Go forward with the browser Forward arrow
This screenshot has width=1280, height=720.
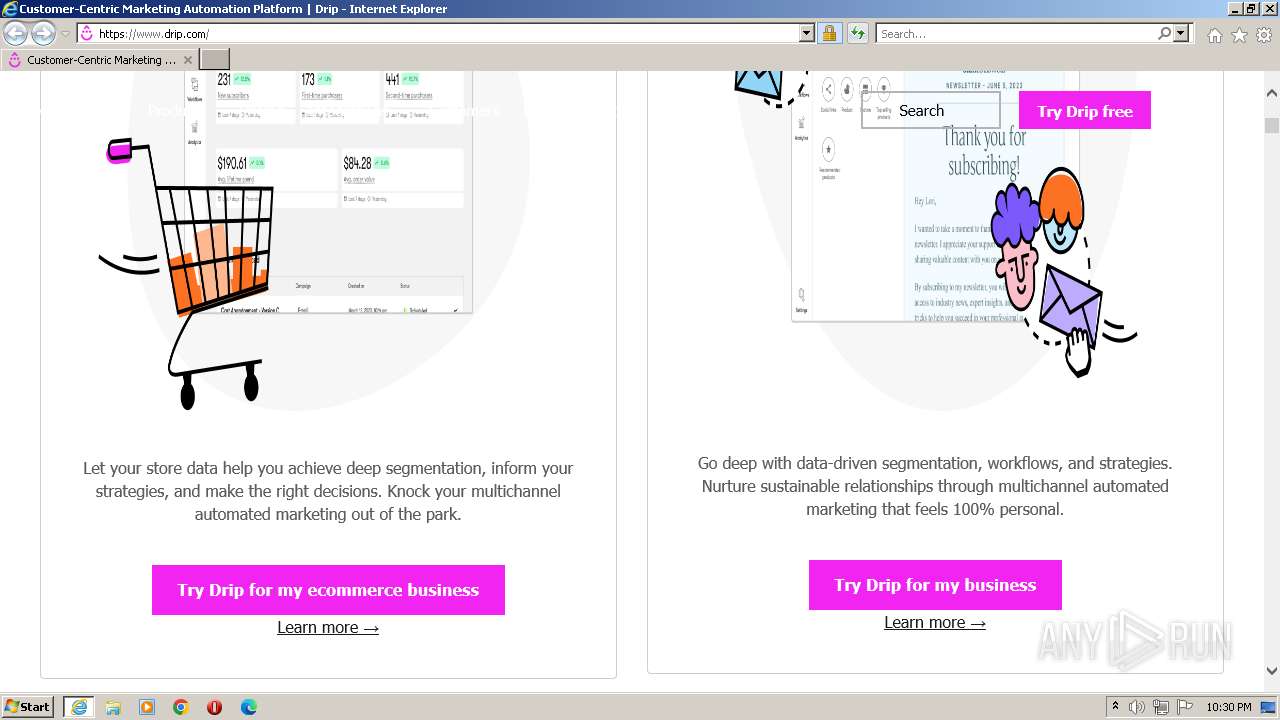coord(43,34)
